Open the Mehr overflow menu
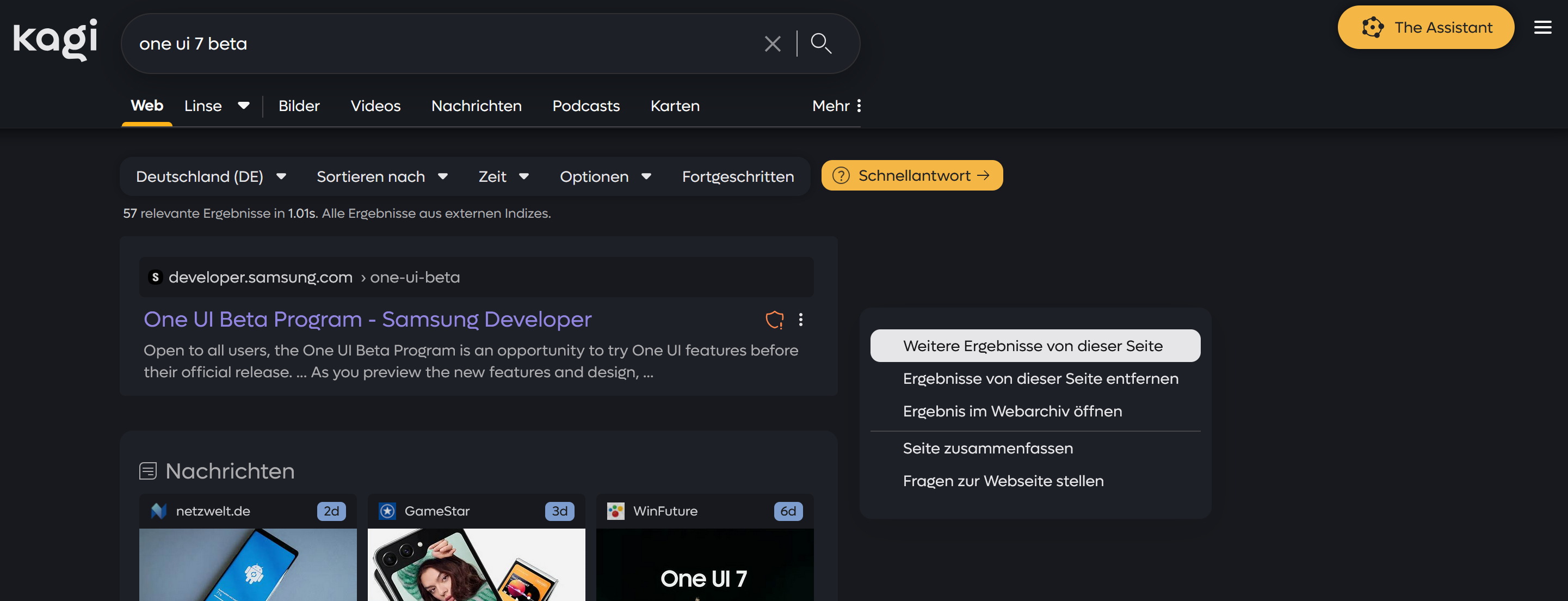 click(837, 106)
